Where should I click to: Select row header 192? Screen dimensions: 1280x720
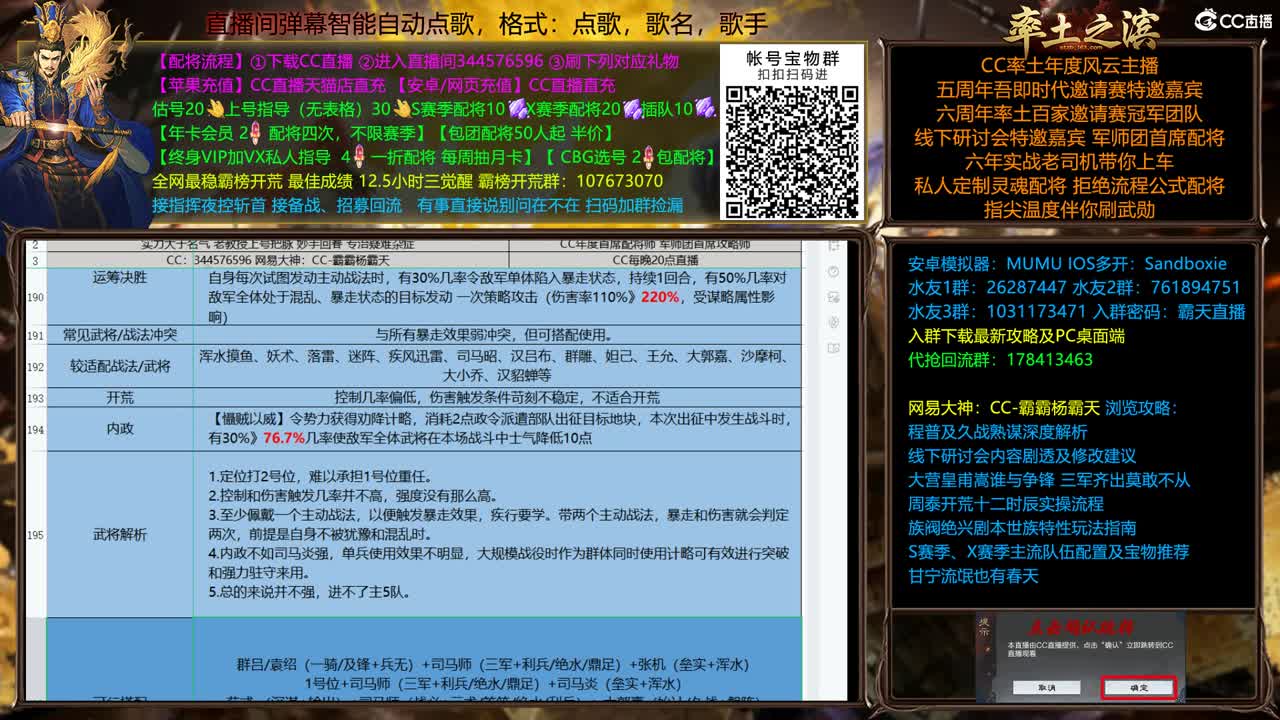pos(36,367)
